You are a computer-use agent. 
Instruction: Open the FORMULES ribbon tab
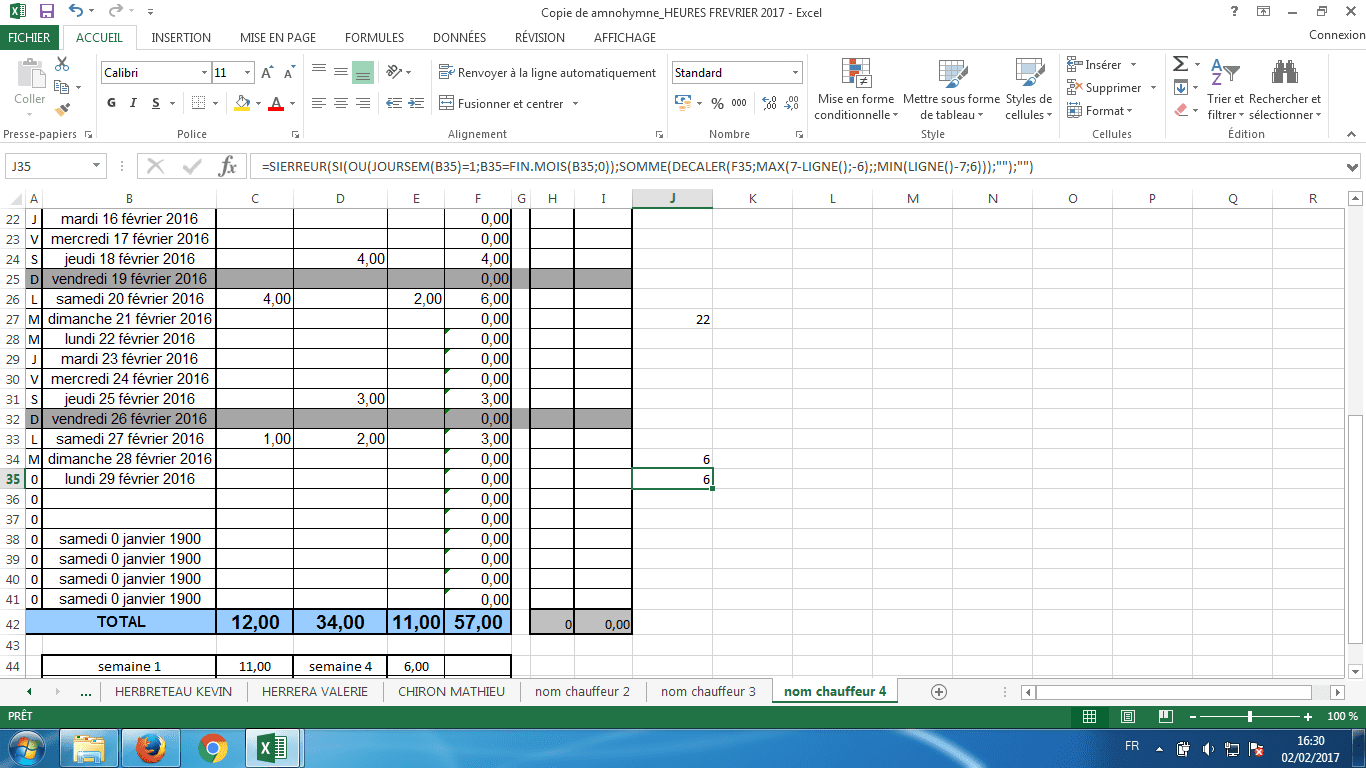(x=374, y=37)
